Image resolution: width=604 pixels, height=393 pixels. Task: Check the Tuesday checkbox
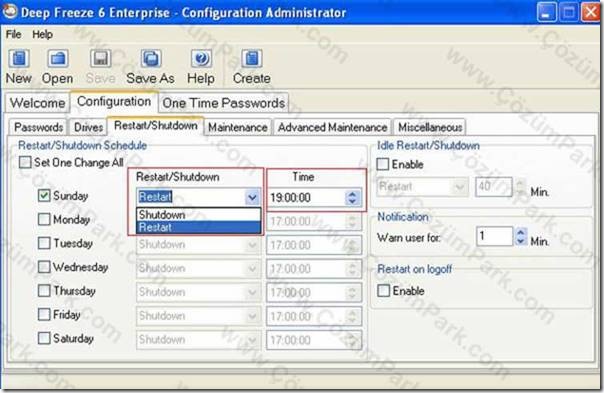click(44, 243)
